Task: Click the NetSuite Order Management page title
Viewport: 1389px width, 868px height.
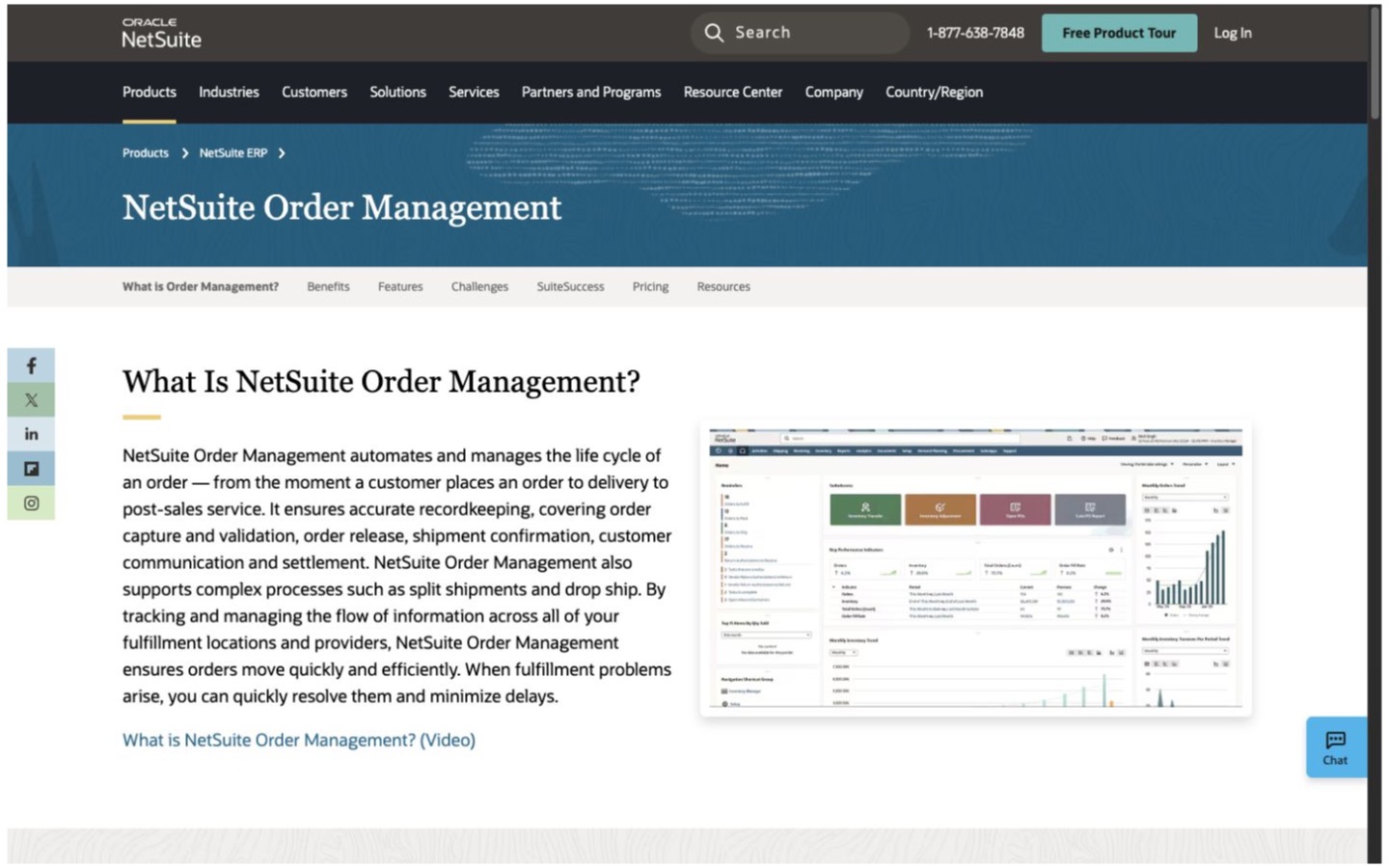Action: point(341,207)
